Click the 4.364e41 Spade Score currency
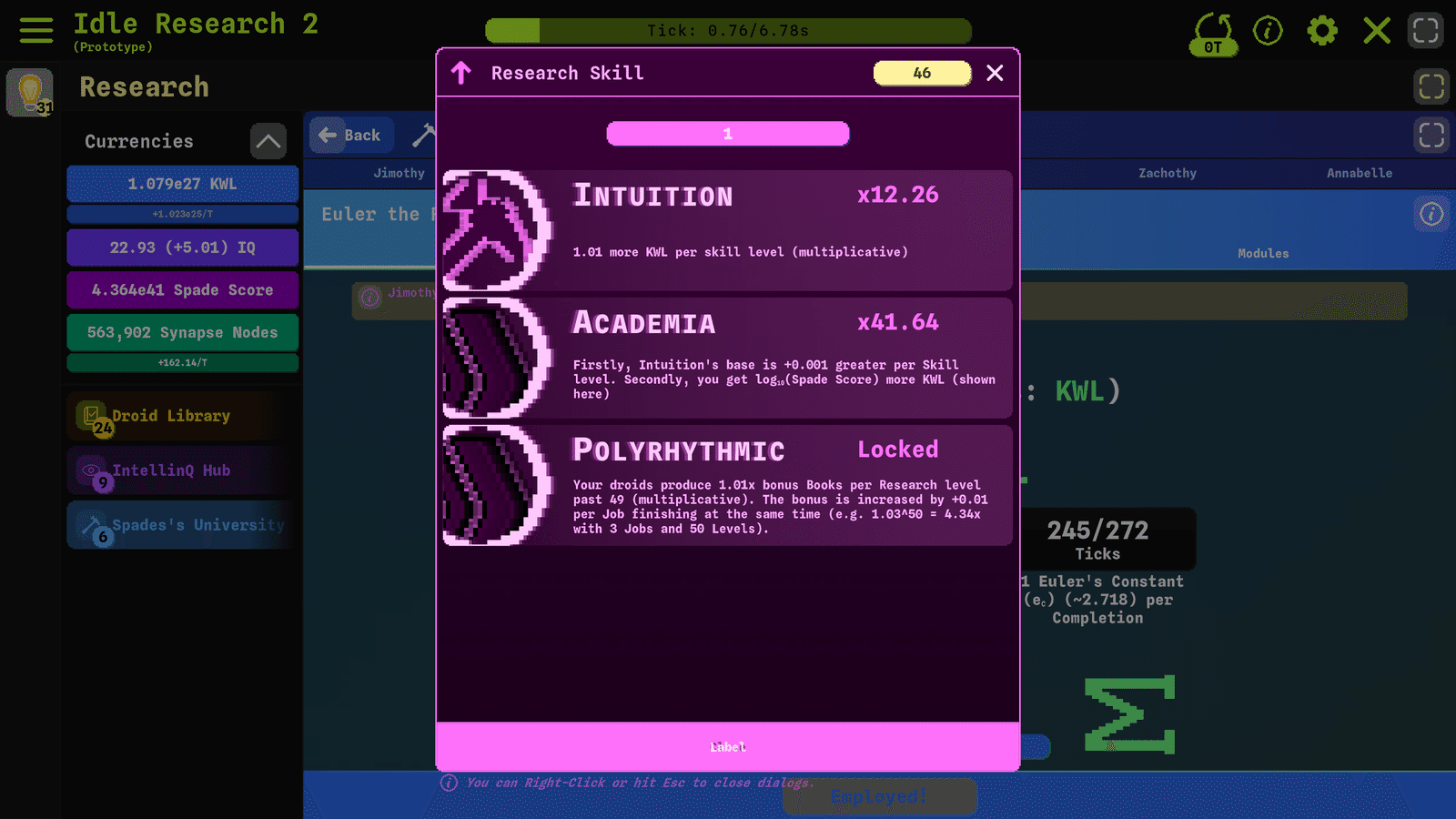Viewport: 1456px width, 819px height. coord(182,290)
